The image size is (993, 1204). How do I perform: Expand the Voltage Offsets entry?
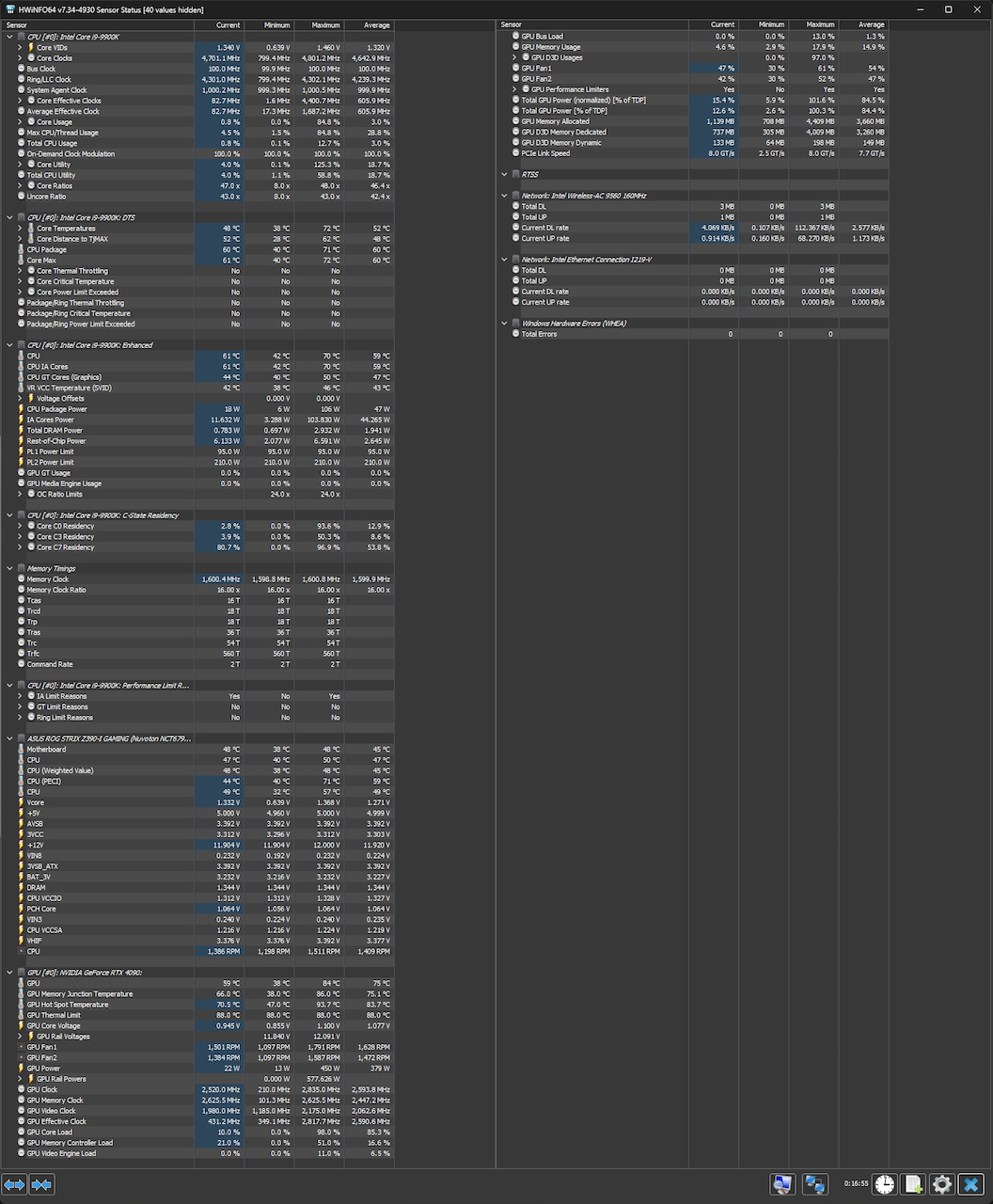[20, 398]
